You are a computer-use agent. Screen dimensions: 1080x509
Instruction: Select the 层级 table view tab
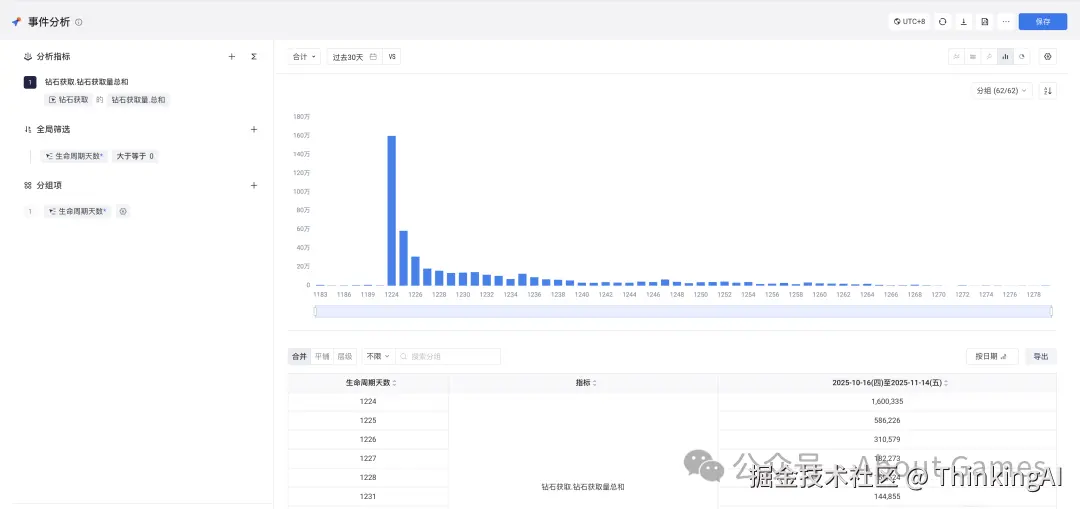click(x=344, y=356)
